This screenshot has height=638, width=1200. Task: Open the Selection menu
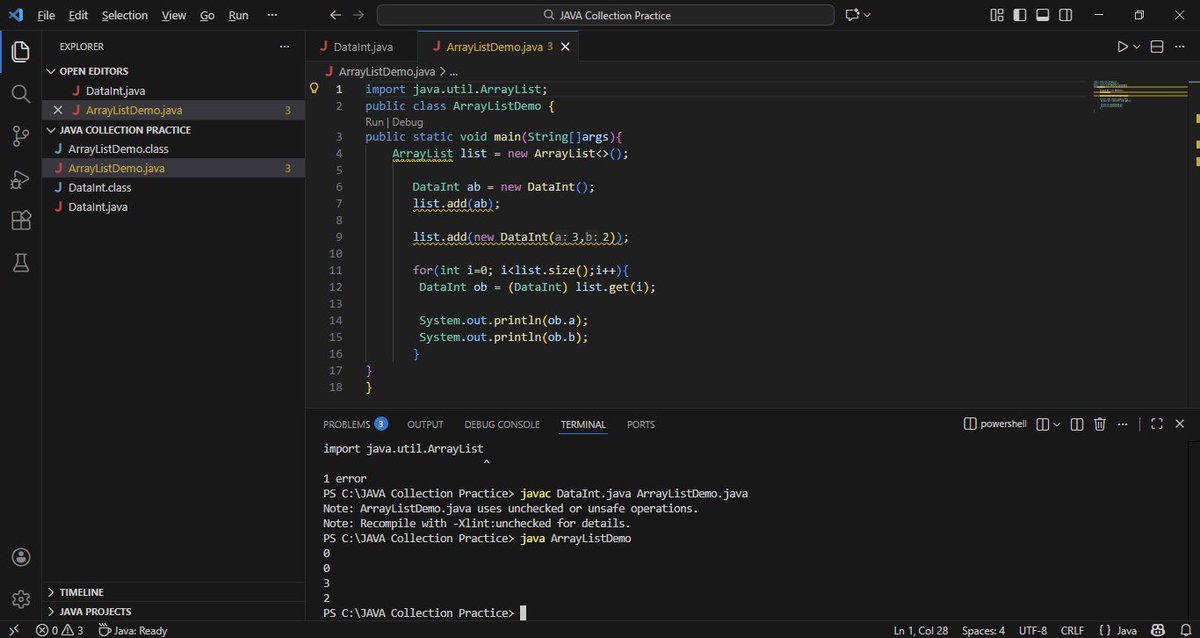click(125, 15)
